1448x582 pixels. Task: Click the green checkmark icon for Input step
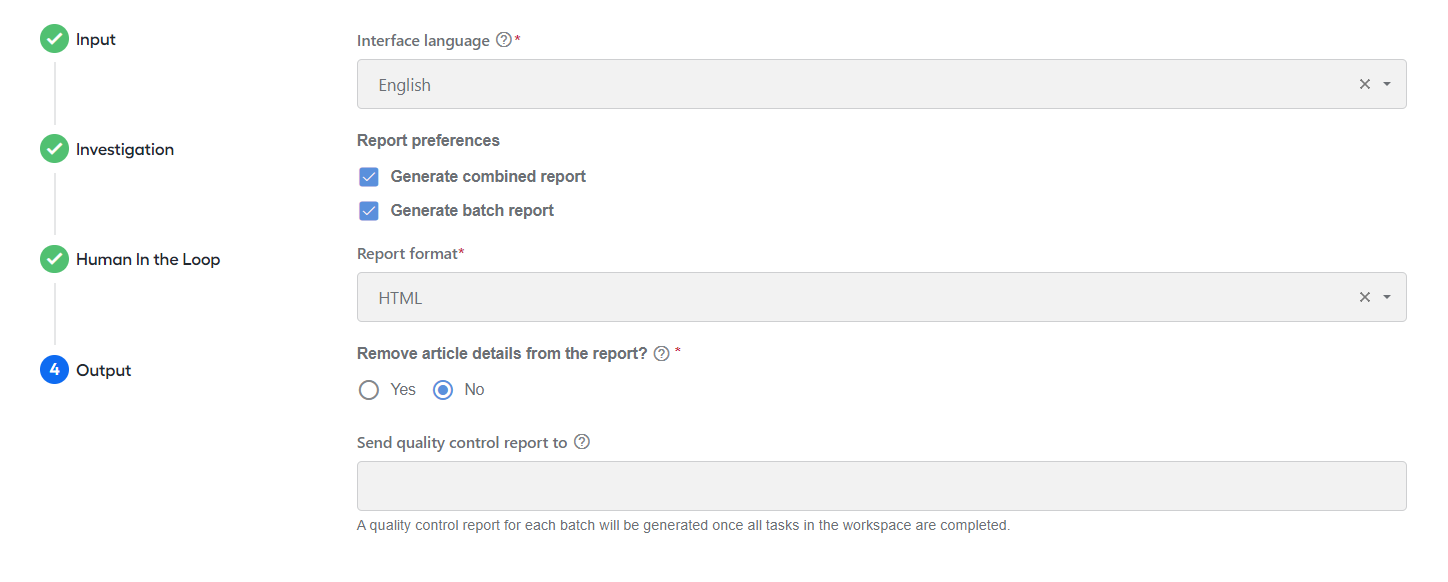pos(54,39)
